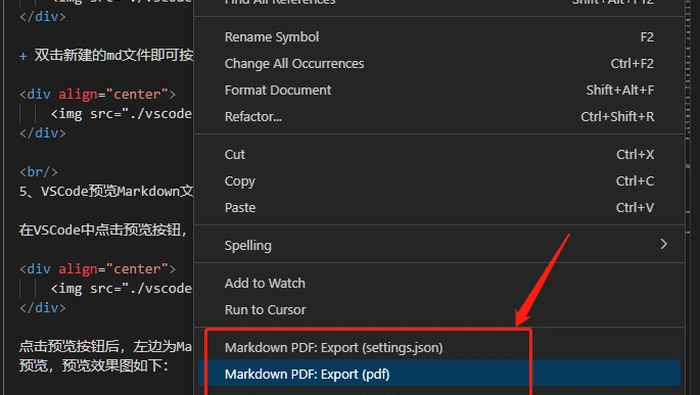Choose Rename Symbol from context menu
This screenshot has width=700, height=395.
pyautogui.click(x=439, y=37)
